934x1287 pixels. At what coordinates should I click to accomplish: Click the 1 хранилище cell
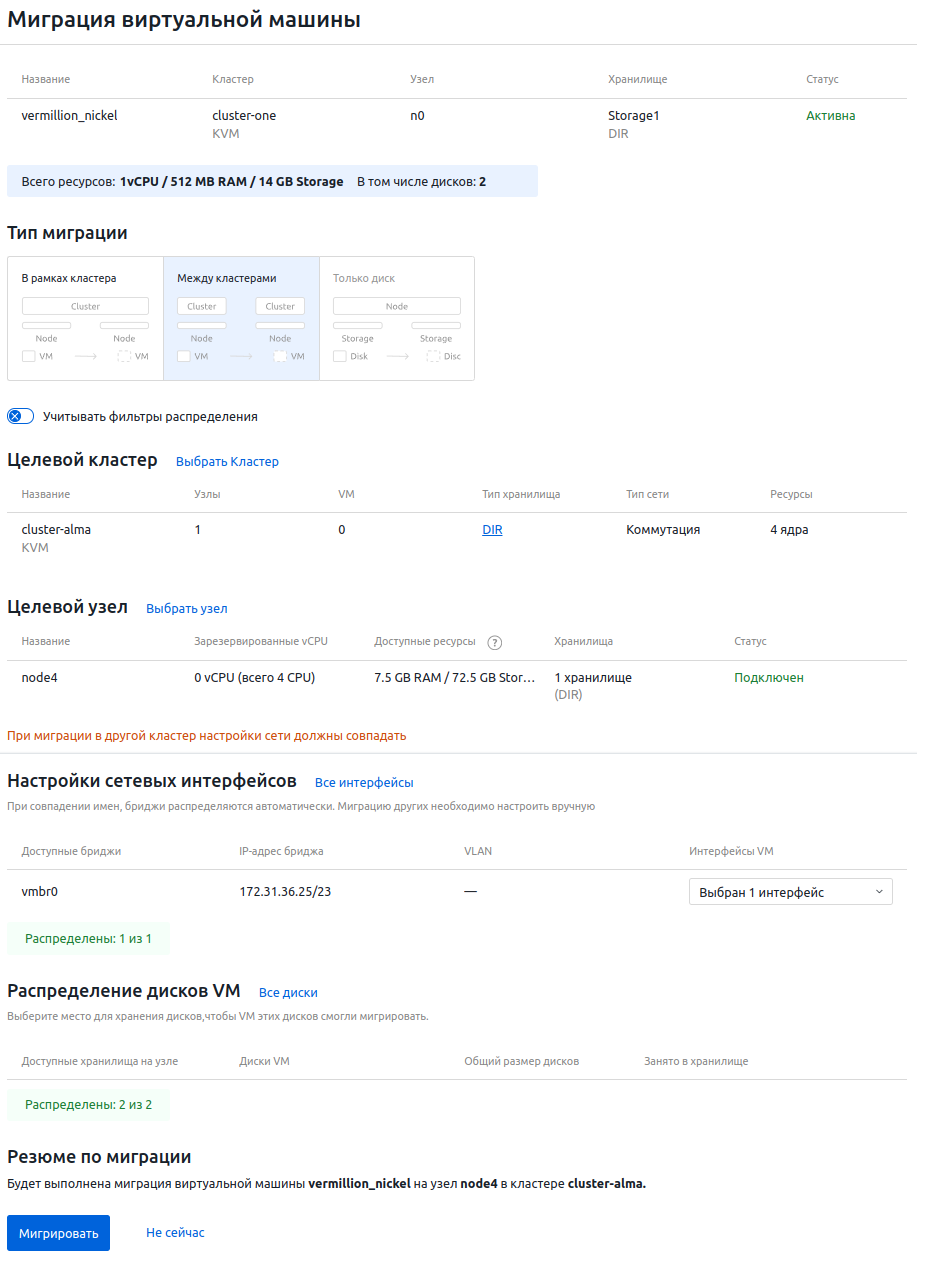click(593, 678)
